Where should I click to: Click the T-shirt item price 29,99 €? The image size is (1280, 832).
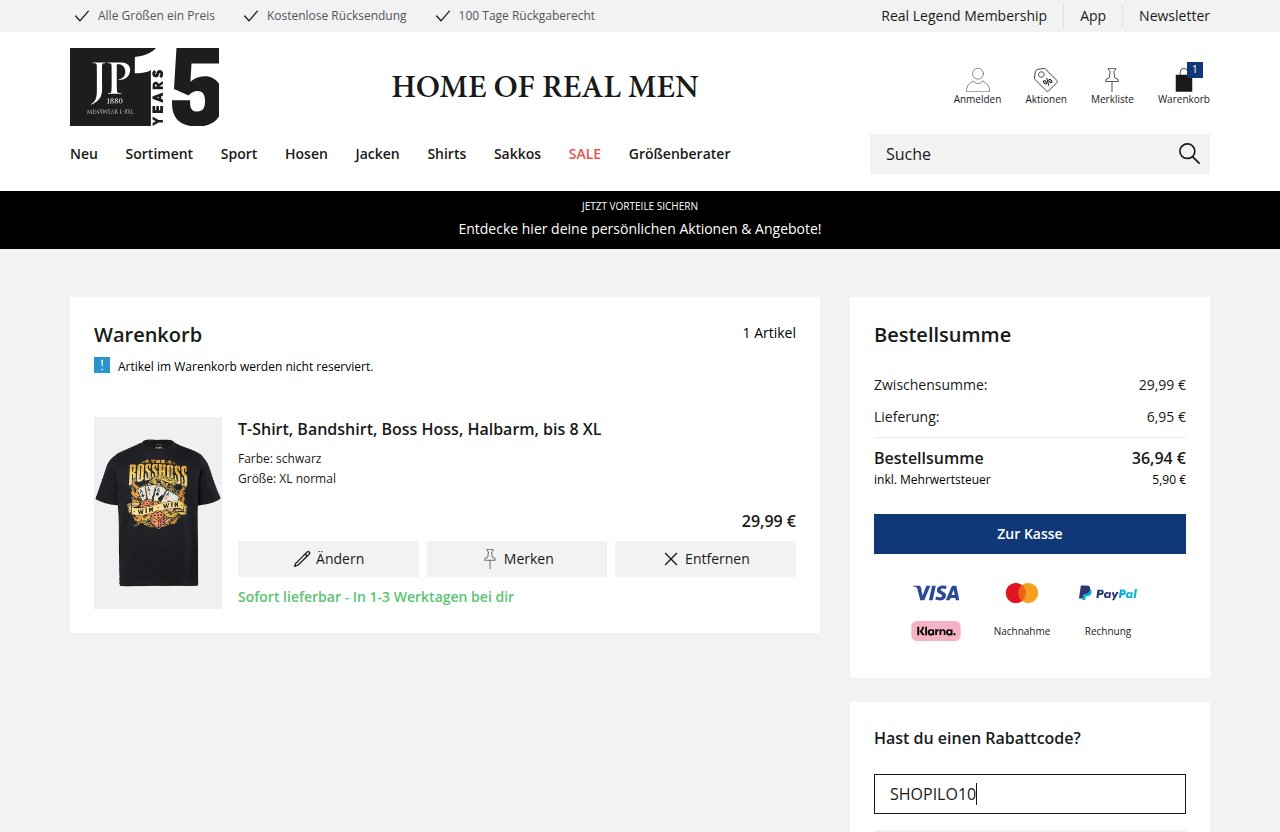[769, 521]
